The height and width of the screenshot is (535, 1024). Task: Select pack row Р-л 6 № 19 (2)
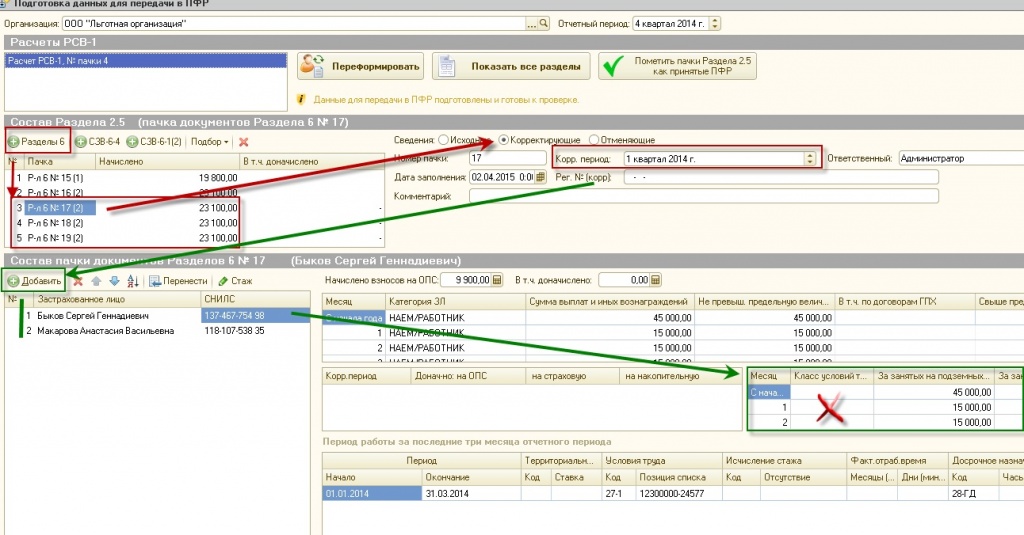pos(195,238)
